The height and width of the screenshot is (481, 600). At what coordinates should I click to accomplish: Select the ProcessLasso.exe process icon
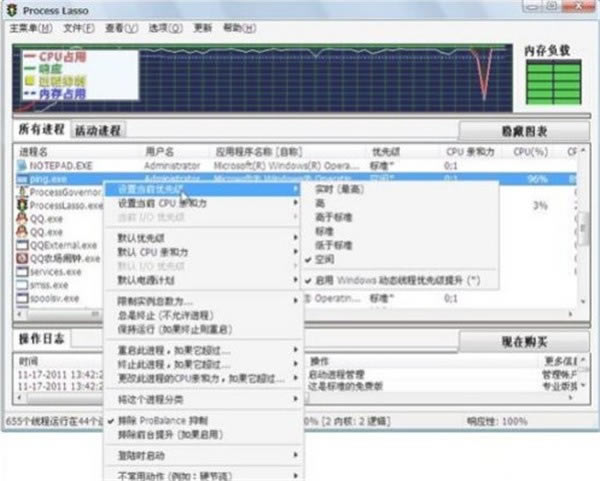pos(22,205)
